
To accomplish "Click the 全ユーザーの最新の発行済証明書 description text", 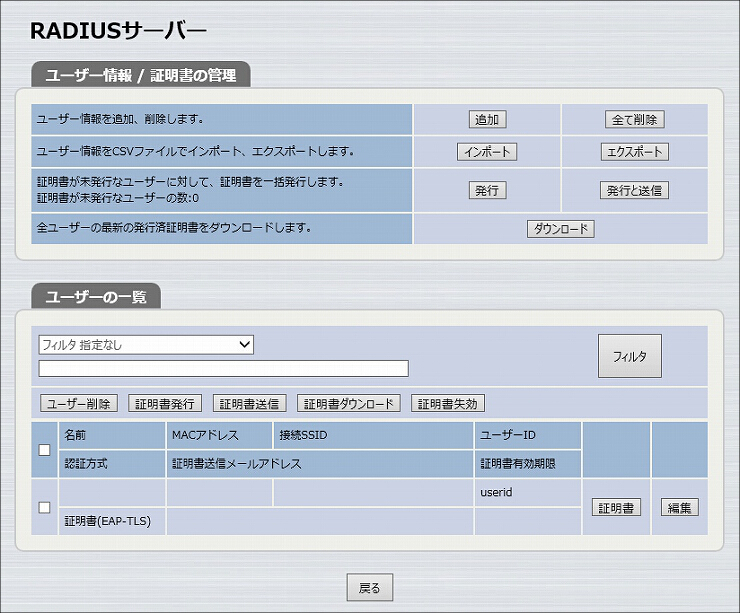I will pos(174,228).
